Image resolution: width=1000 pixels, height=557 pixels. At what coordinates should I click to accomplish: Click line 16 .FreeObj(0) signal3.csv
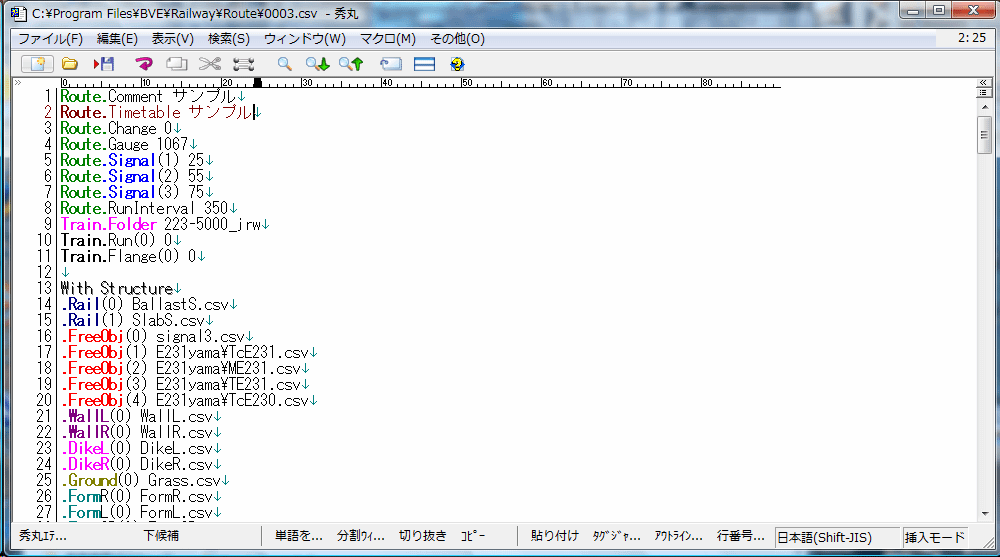pos(153,336)
